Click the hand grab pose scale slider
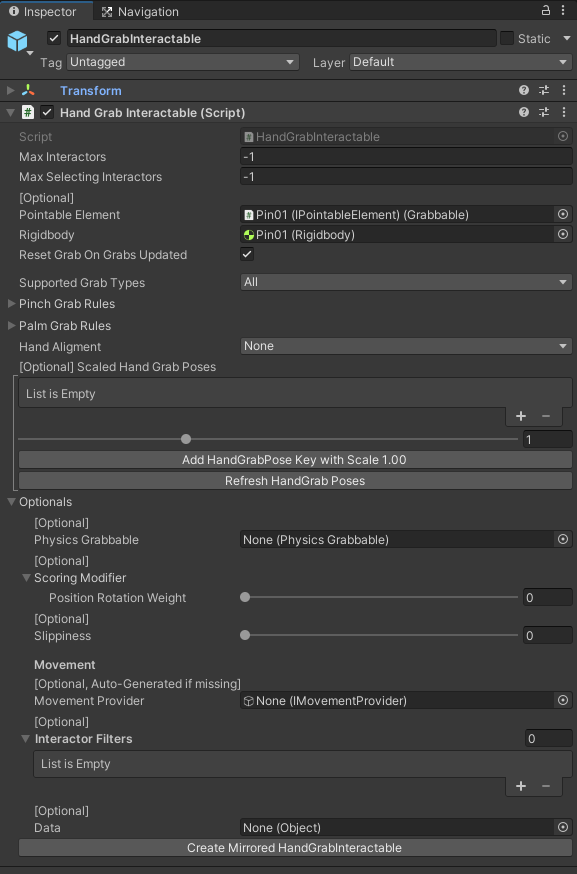The width and height of the screenshot is (577, 874). click(x=268, y=439)
